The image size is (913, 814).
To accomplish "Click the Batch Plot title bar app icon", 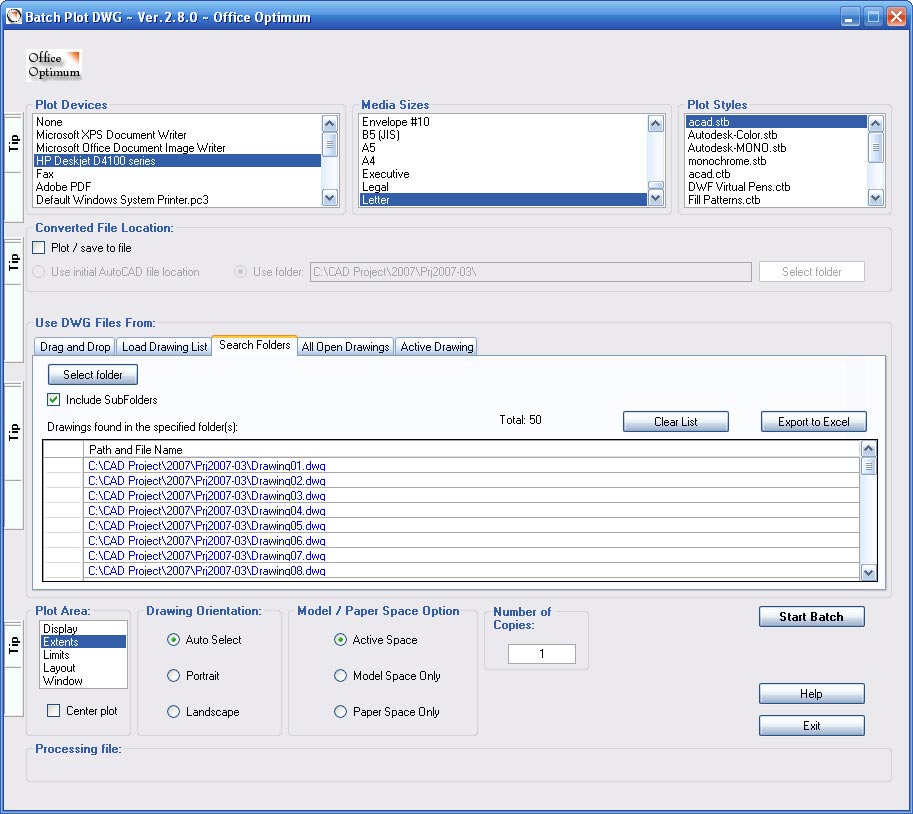I will 13,16.
